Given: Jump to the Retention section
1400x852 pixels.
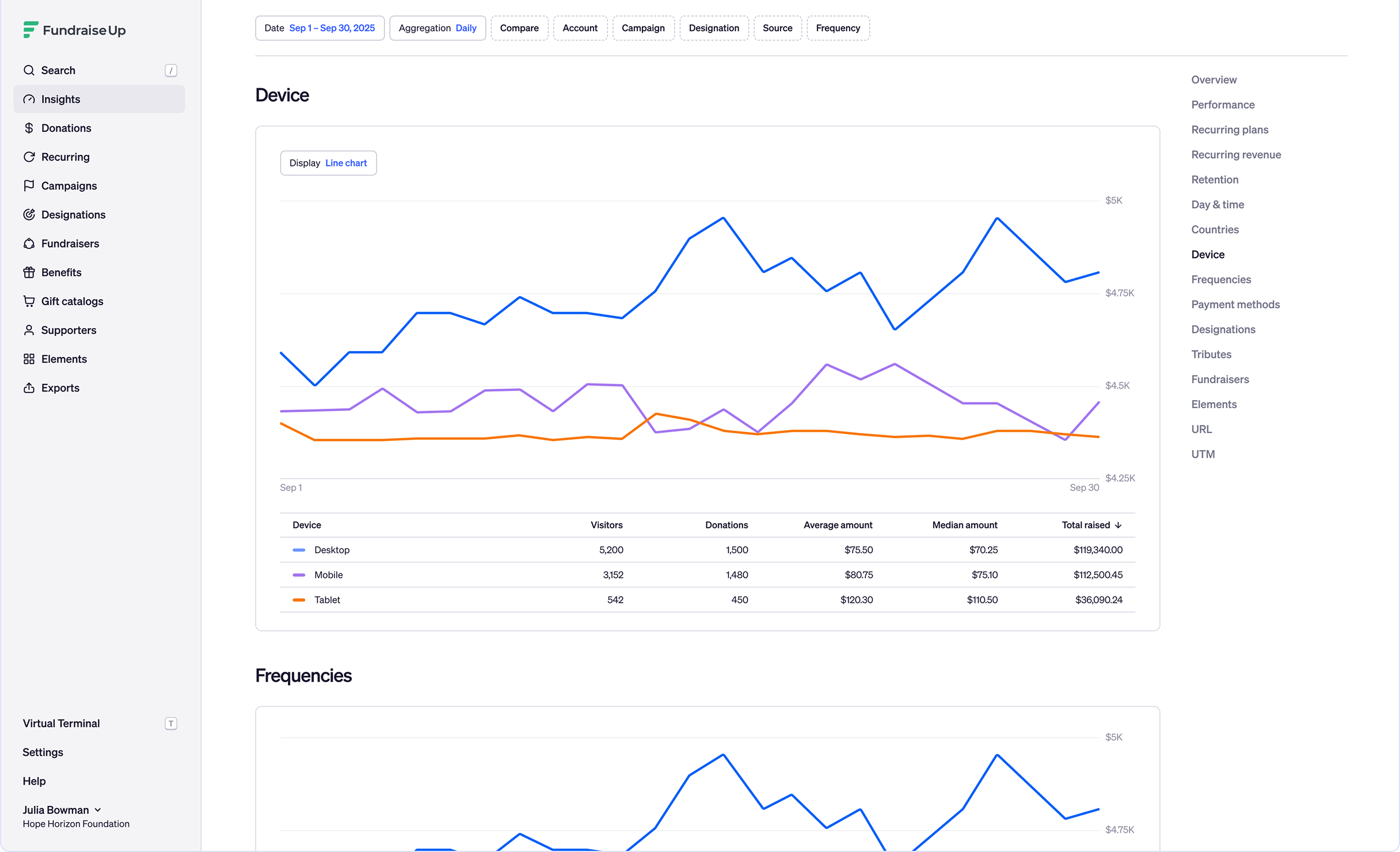Looking at the screenshot, I should coord(1215,180).
